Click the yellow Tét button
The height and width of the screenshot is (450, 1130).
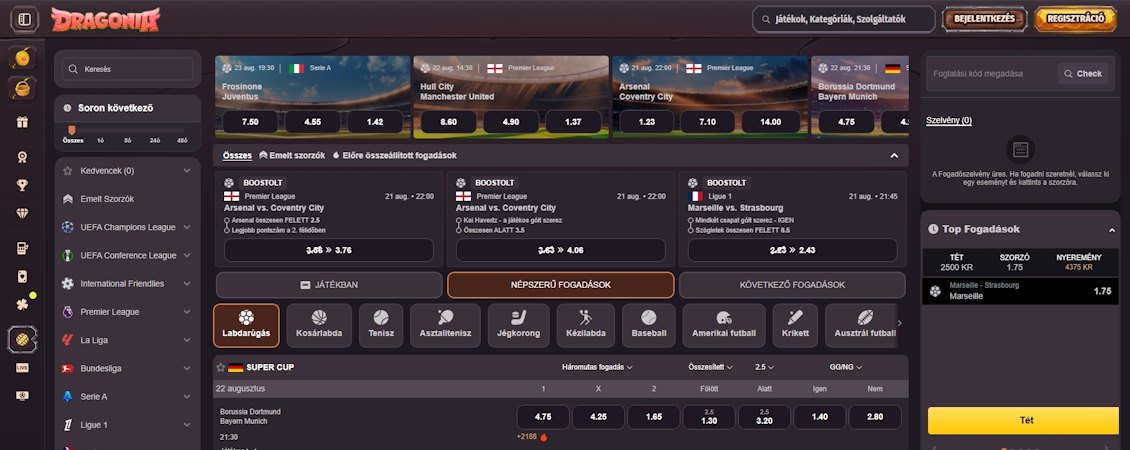click(x=1023, y=420)
